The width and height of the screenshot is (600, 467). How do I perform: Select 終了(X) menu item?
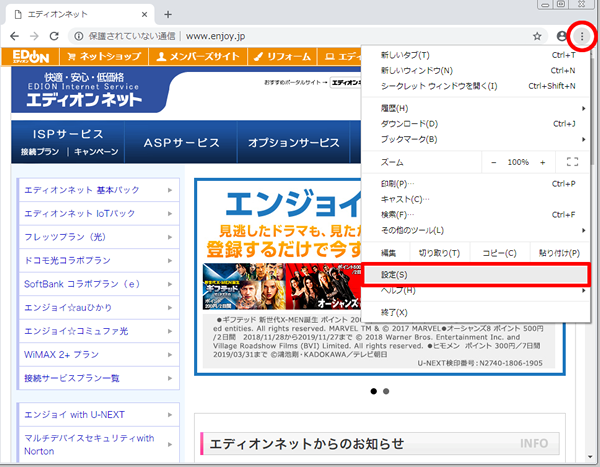click(476, 312)
